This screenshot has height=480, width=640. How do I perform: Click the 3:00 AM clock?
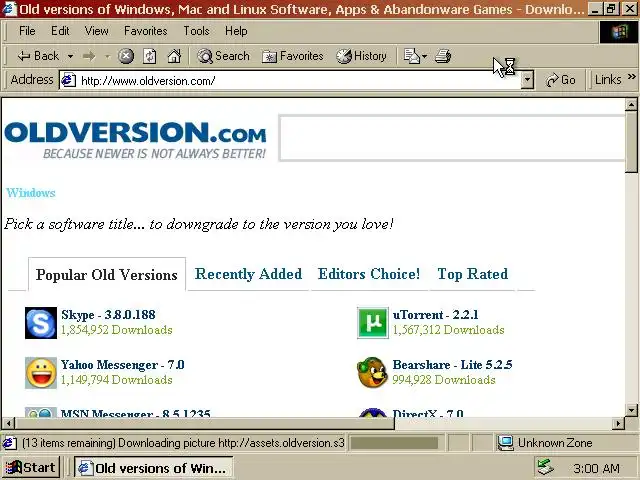[596, 468]
